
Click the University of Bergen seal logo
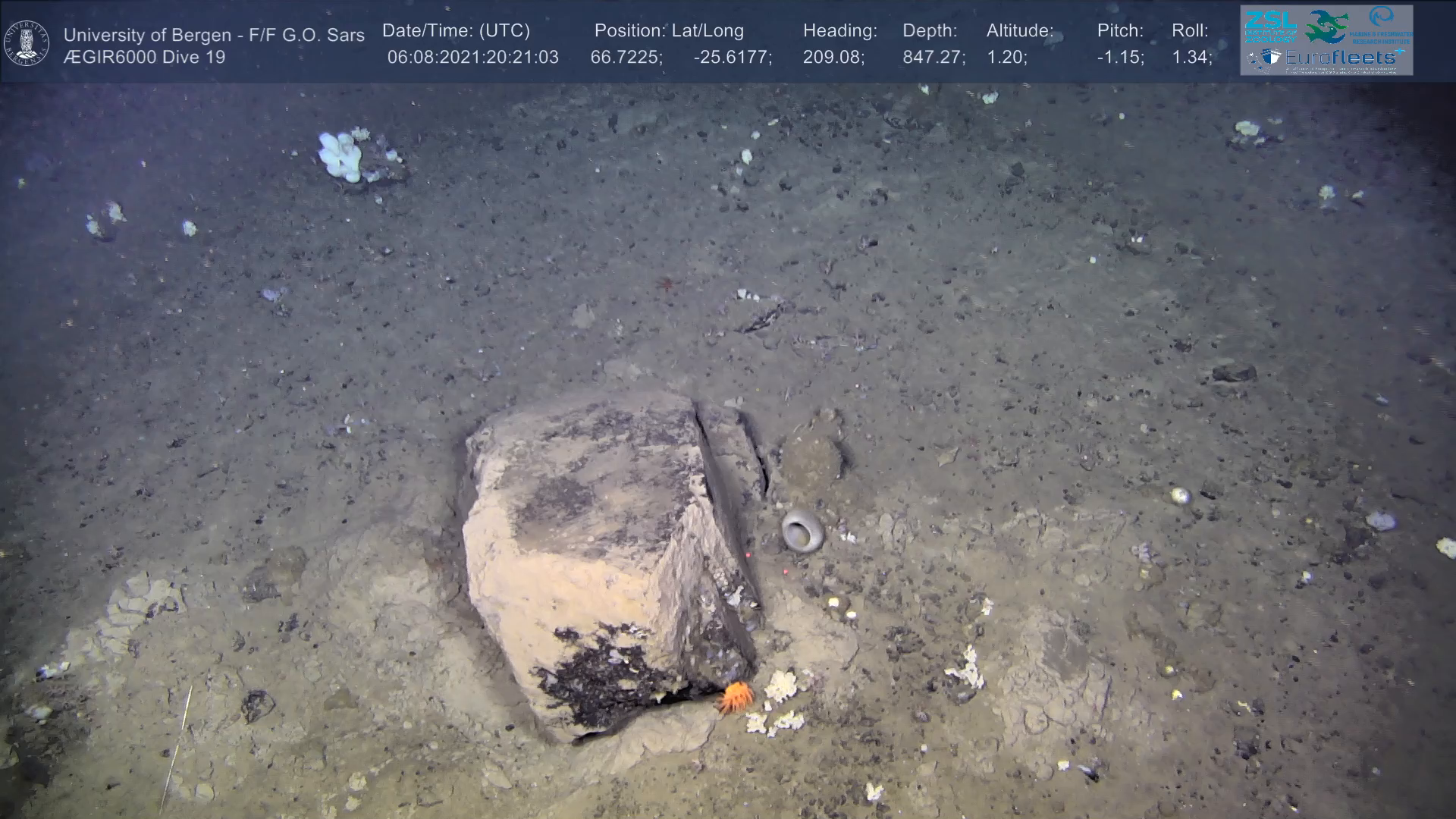pos(27,43)
